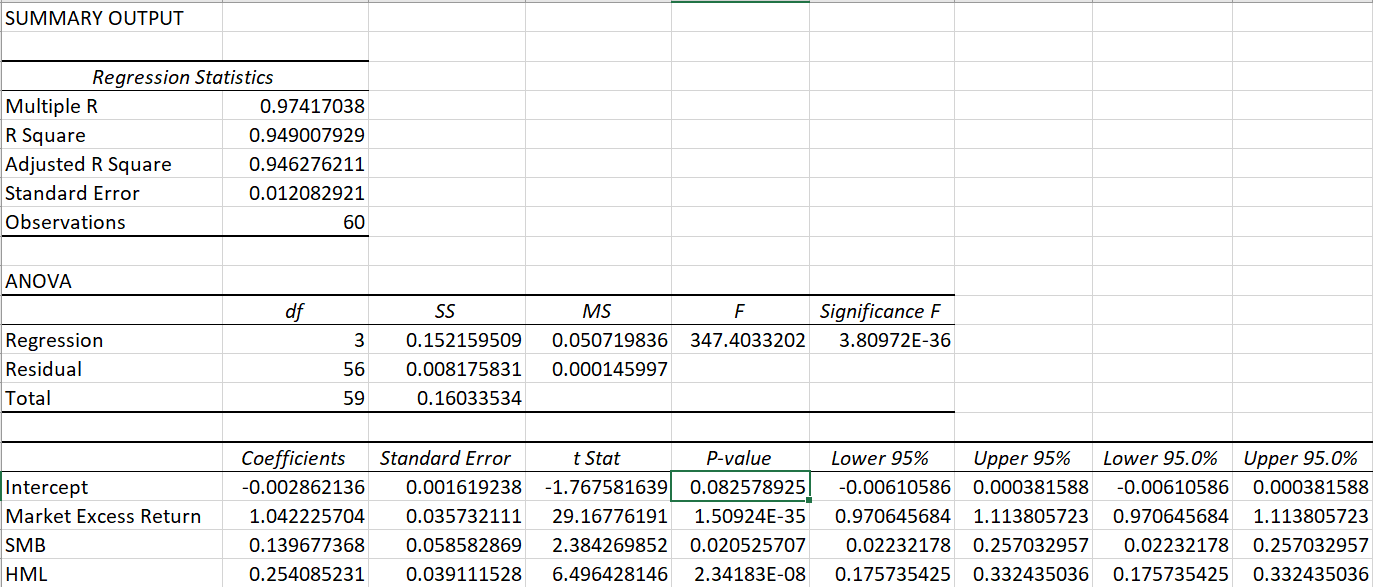Click the Regression Statistics header cell
The height and width of the screenshot is (587, 1373).
click(x=183, y=77)
